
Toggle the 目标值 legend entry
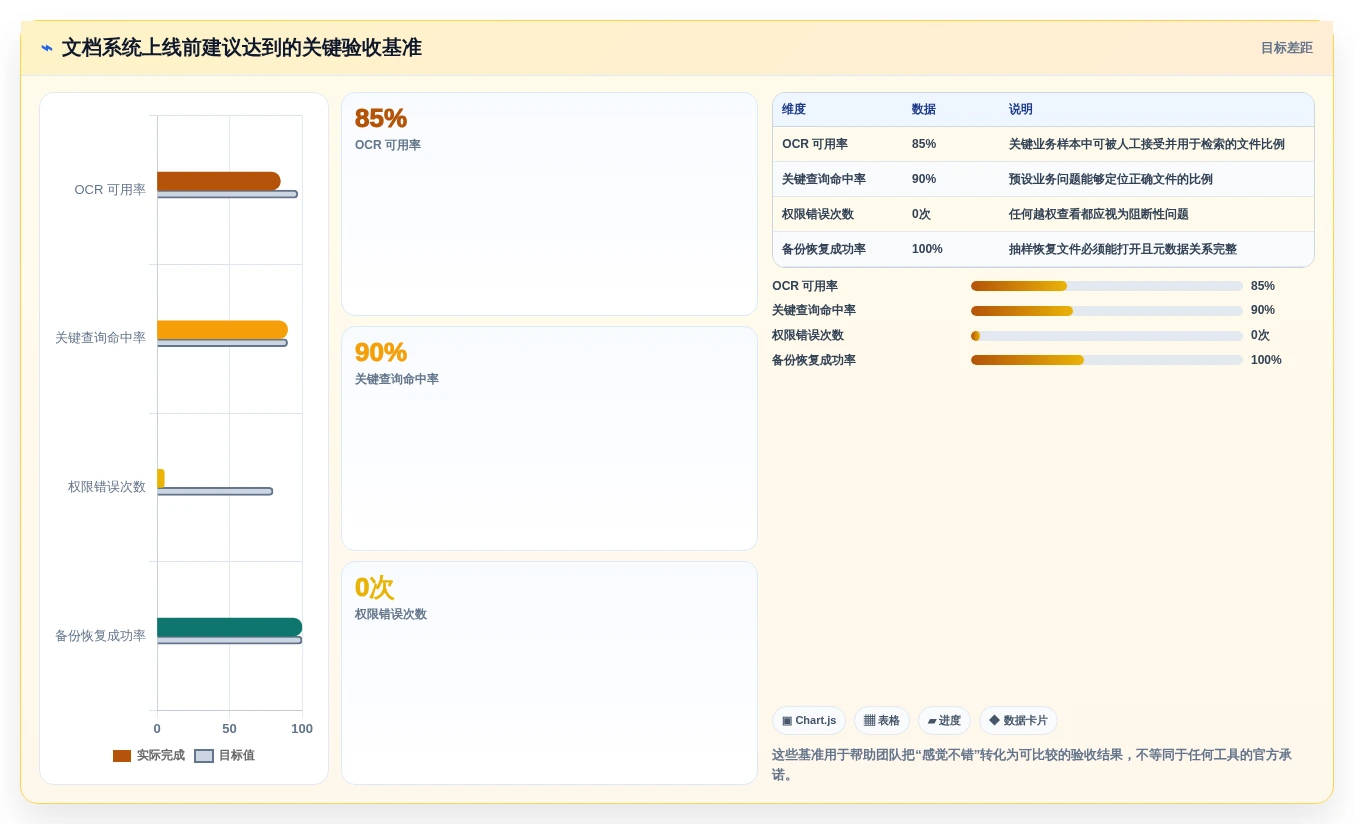(225, 756)
